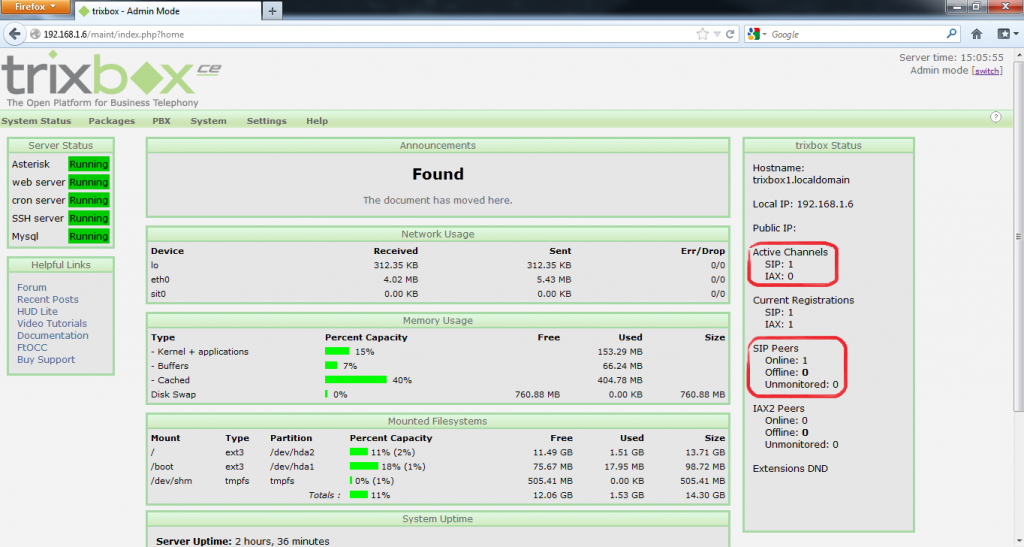Click the help question mark icon
The height and width of the screenshot is (547, 1024).
[x=995, y=117]
